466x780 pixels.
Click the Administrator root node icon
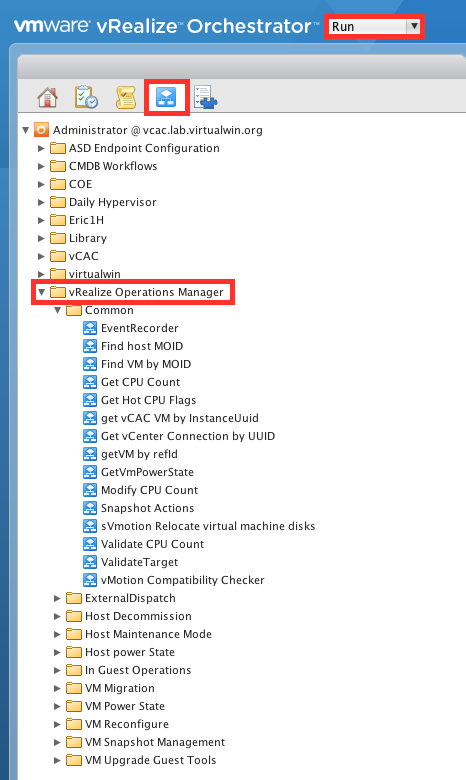[41, 130]
